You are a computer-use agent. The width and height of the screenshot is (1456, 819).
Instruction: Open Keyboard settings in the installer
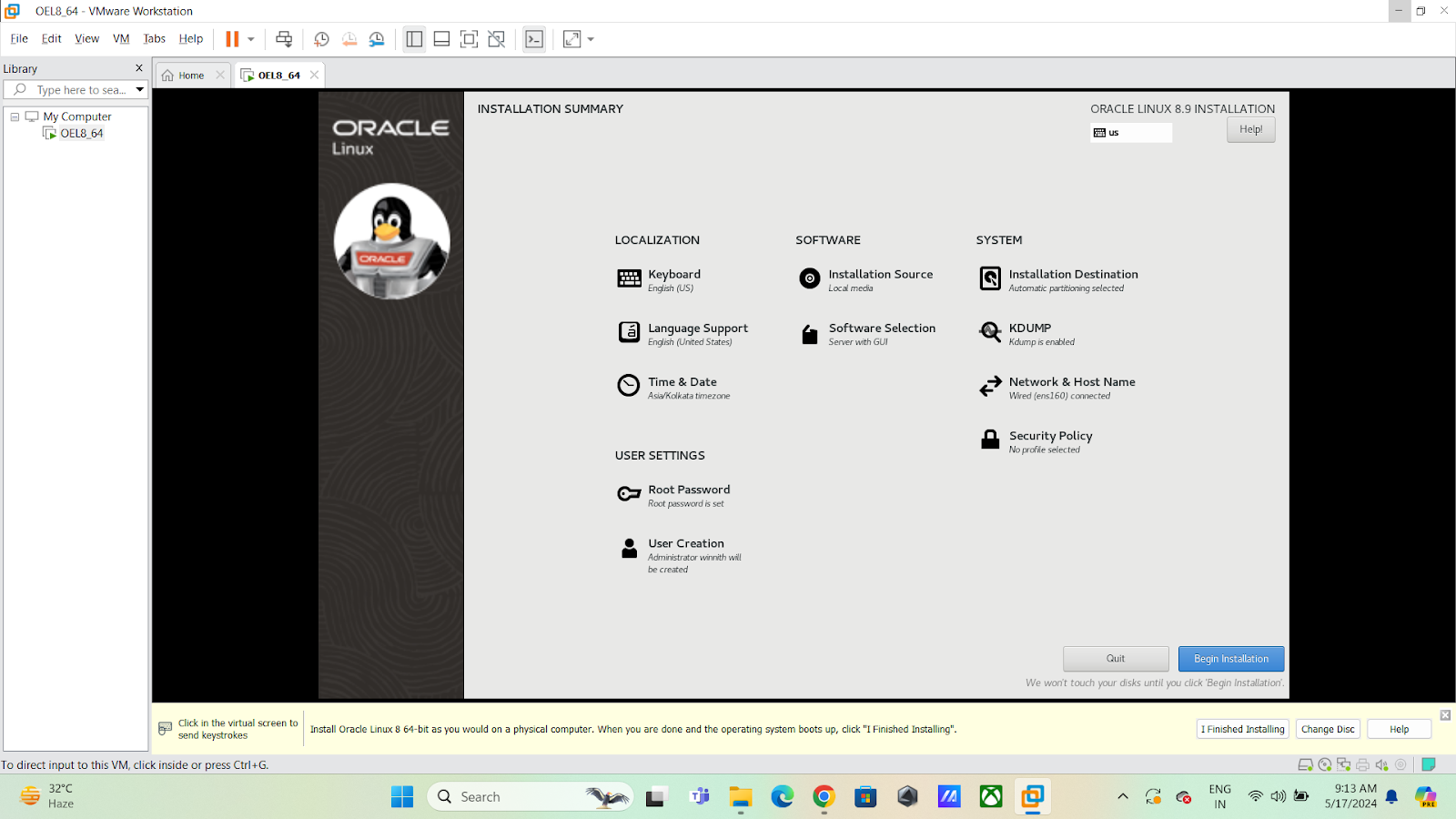coord(659,280)
